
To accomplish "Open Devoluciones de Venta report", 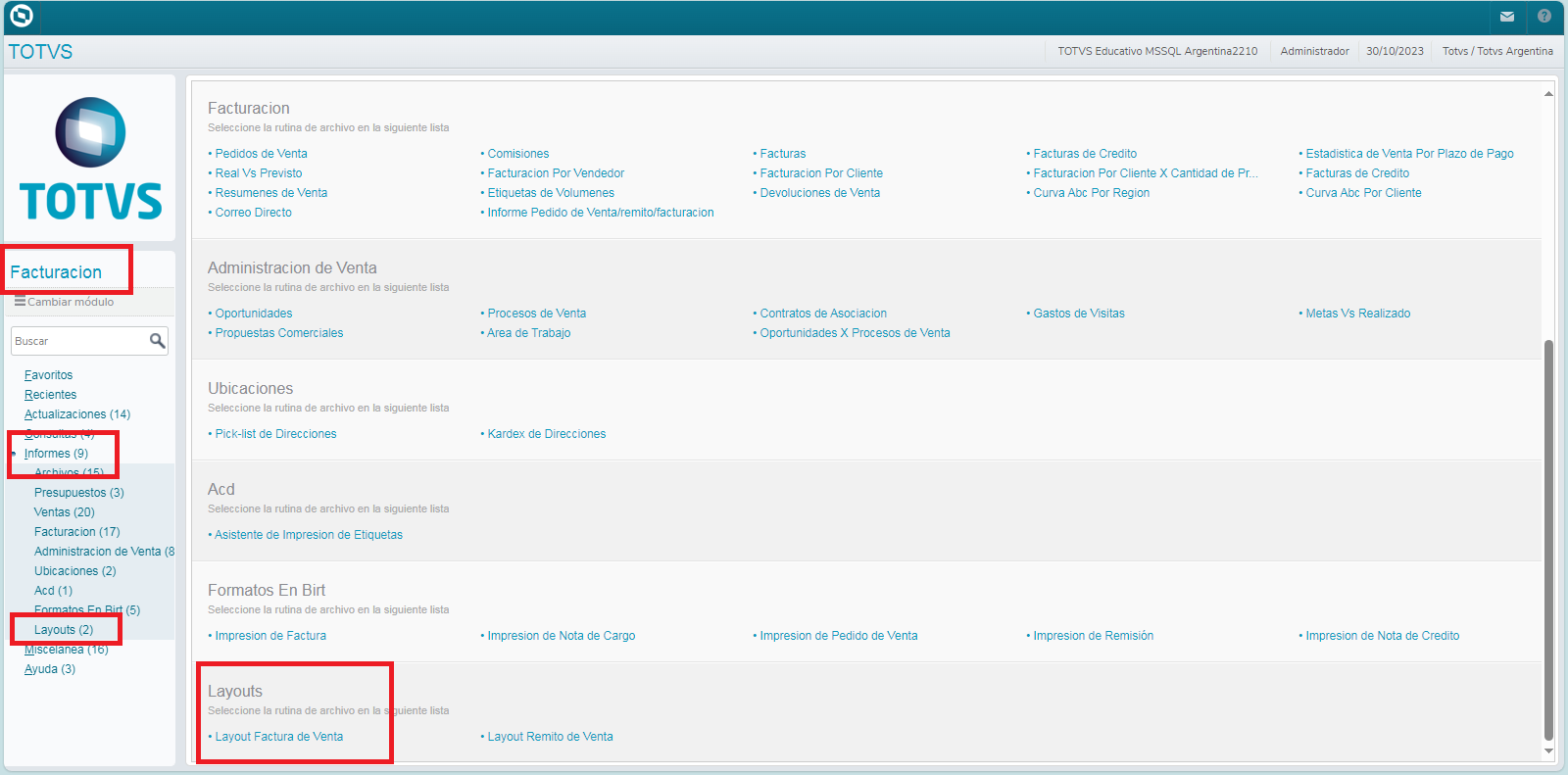I will (x=820, y=193).
